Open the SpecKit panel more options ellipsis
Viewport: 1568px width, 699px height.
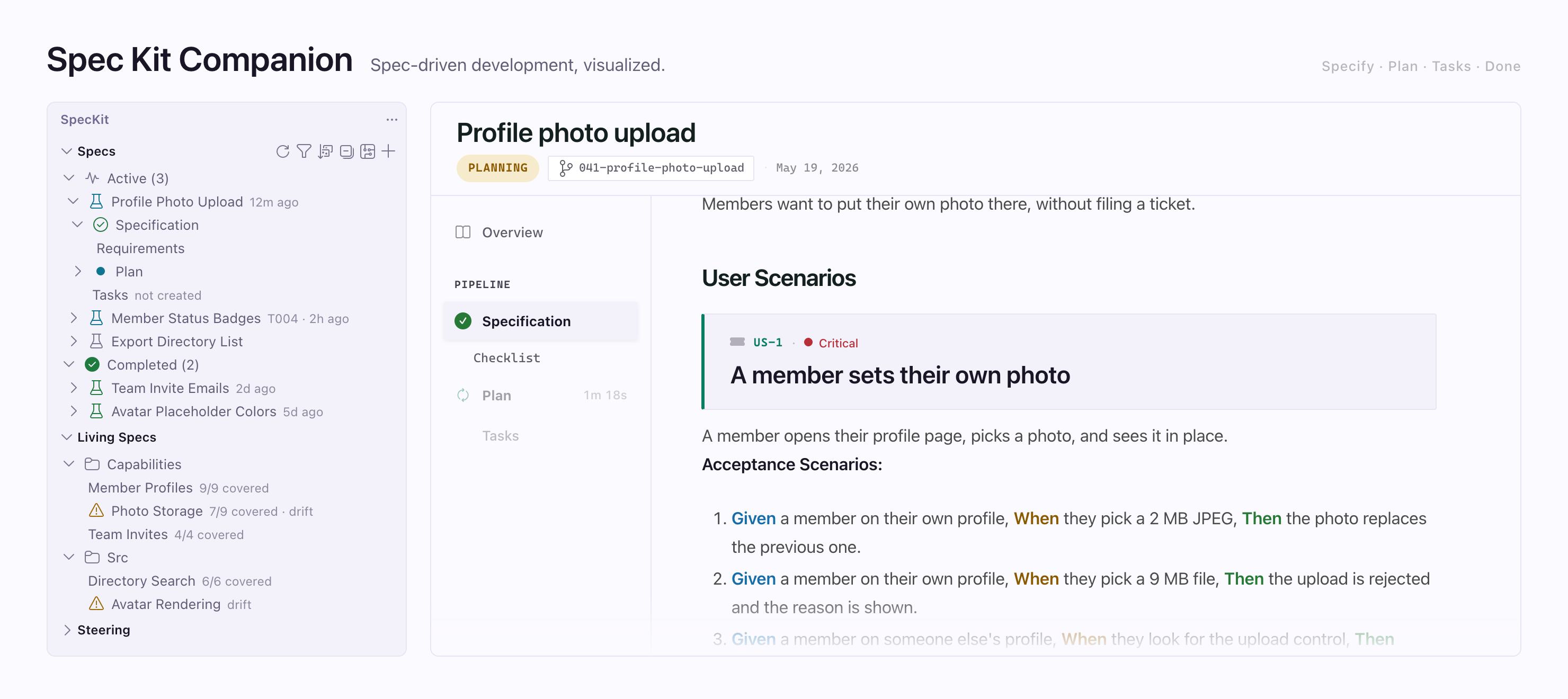392,119
